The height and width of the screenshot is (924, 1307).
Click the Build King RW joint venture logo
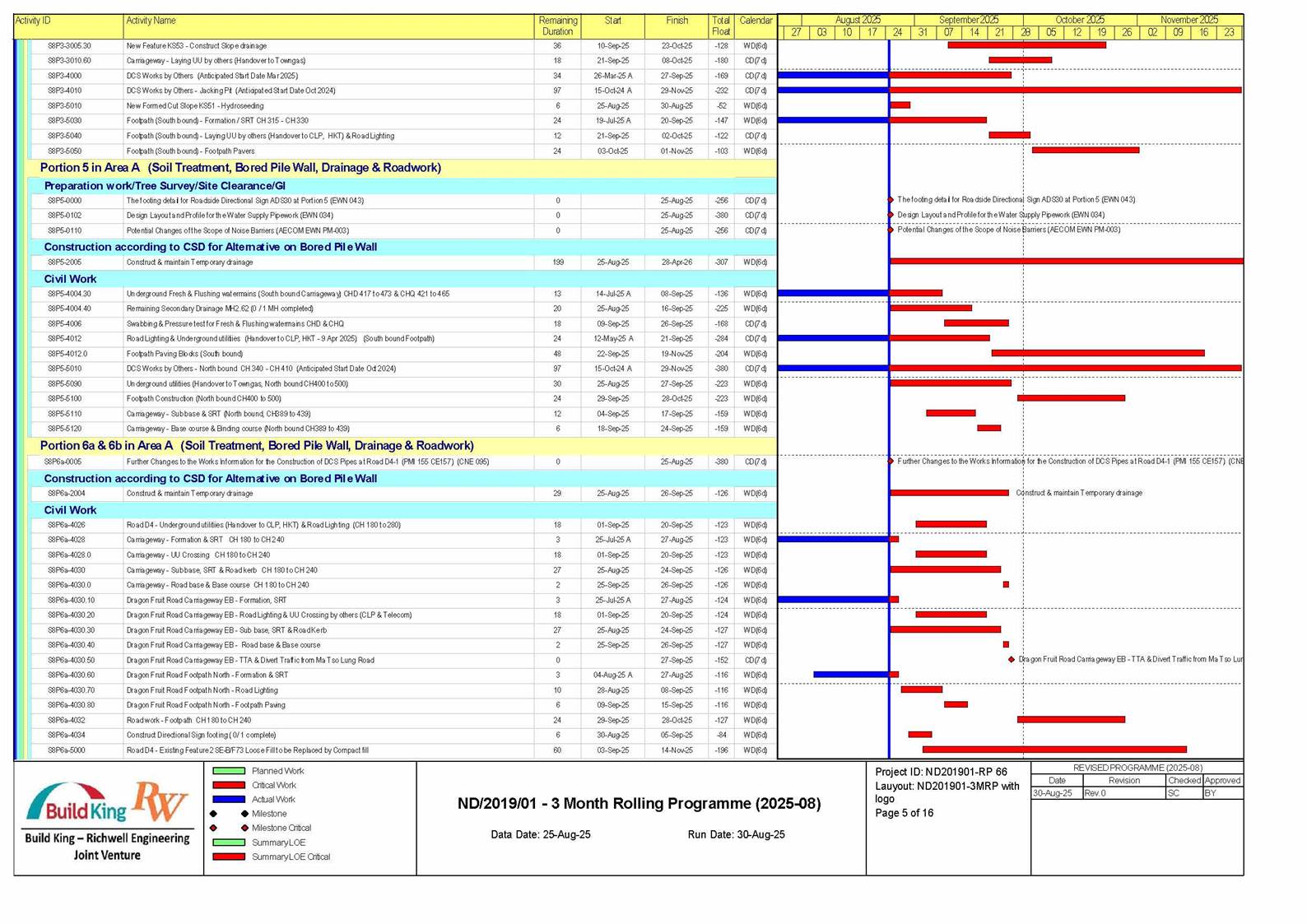tap(108, 820)
